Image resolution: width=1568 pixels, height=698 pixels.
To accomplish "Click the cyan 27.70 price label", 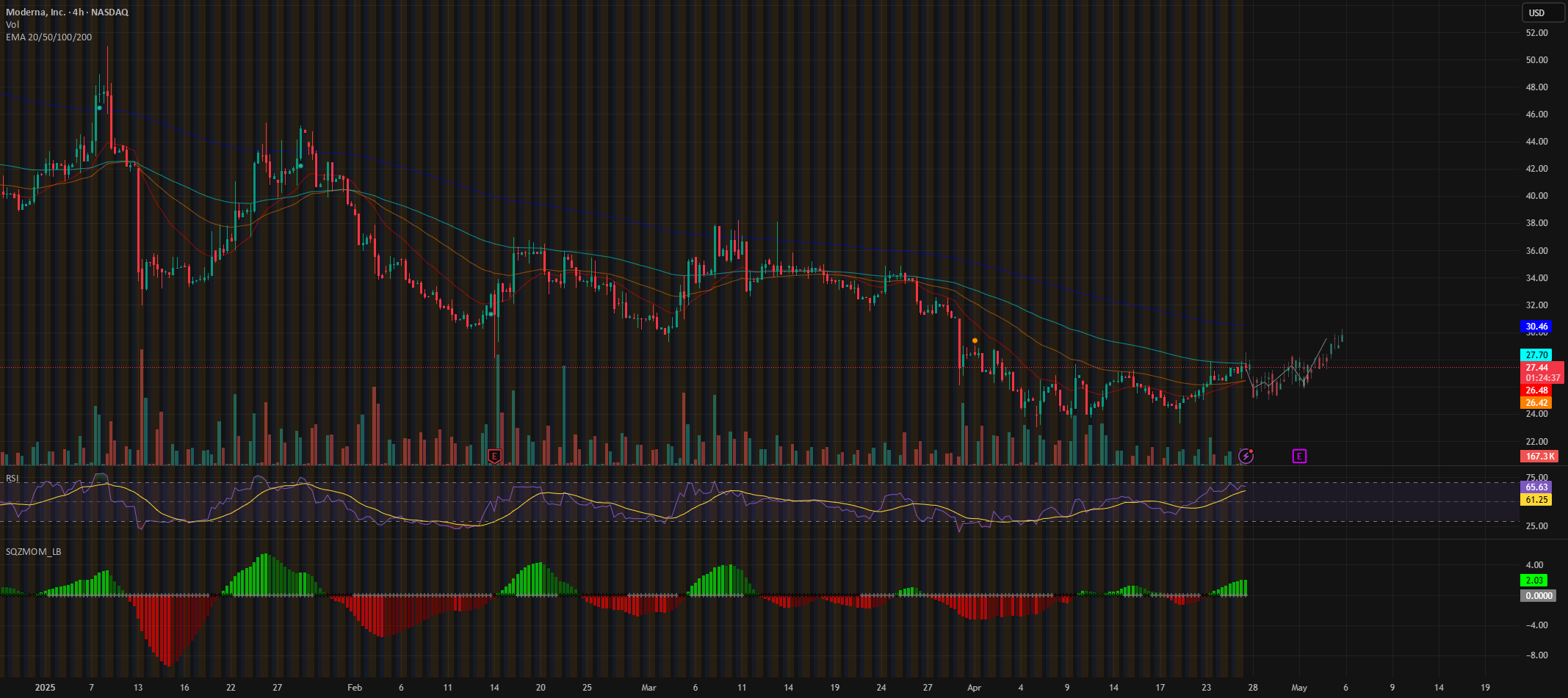I will (1536, 355).
